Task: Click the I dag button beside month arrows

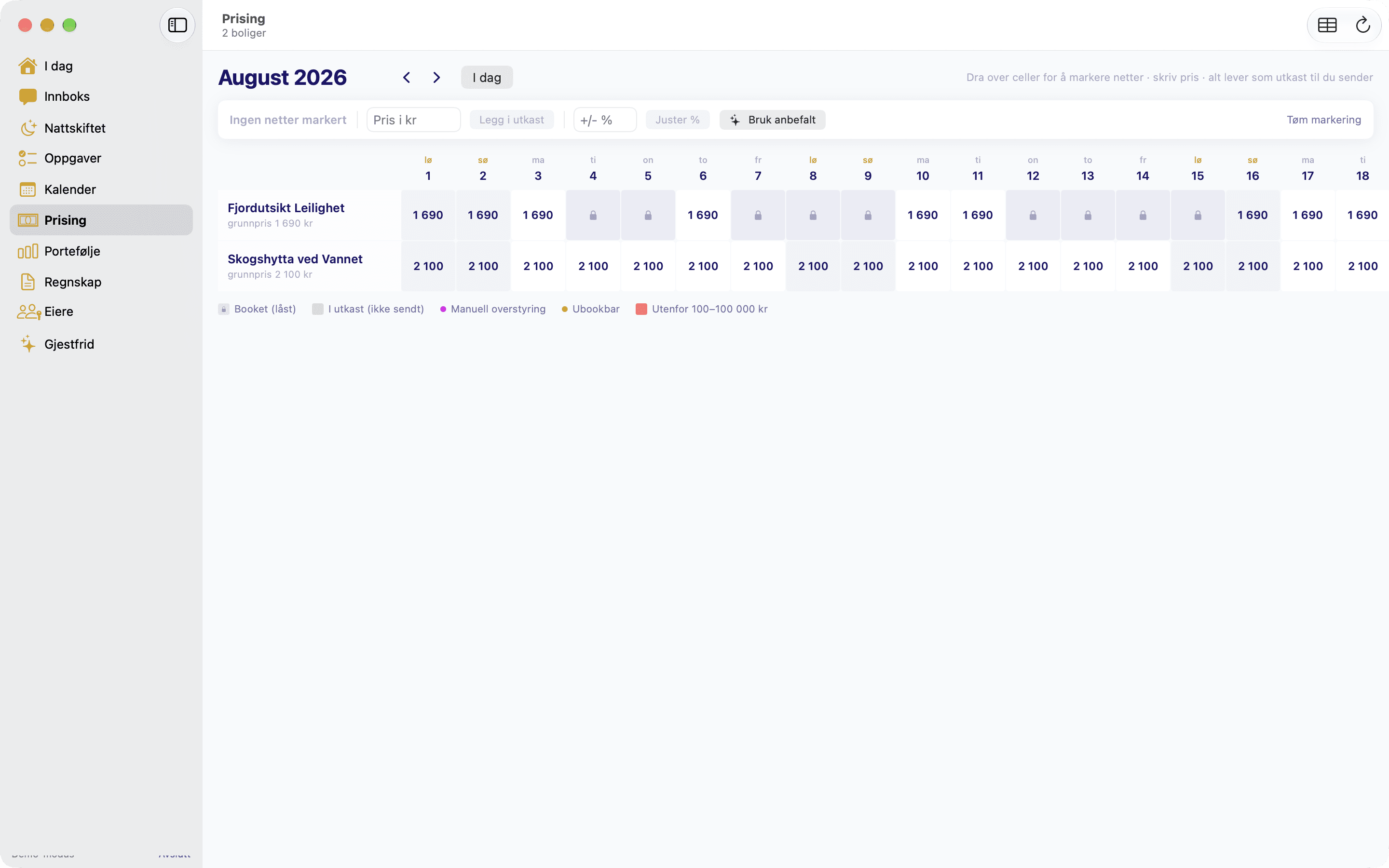Action: (487, 78)
